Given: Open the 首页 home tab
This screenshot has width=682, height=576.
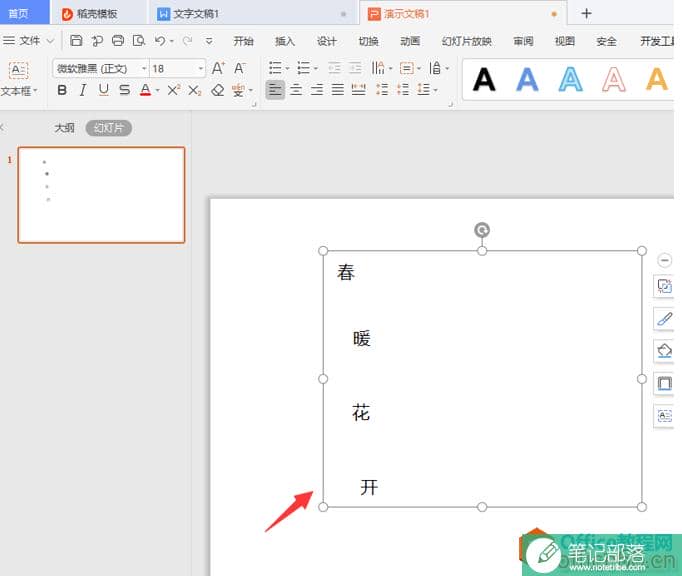Looking at the screenshot, I should (24, 13).
